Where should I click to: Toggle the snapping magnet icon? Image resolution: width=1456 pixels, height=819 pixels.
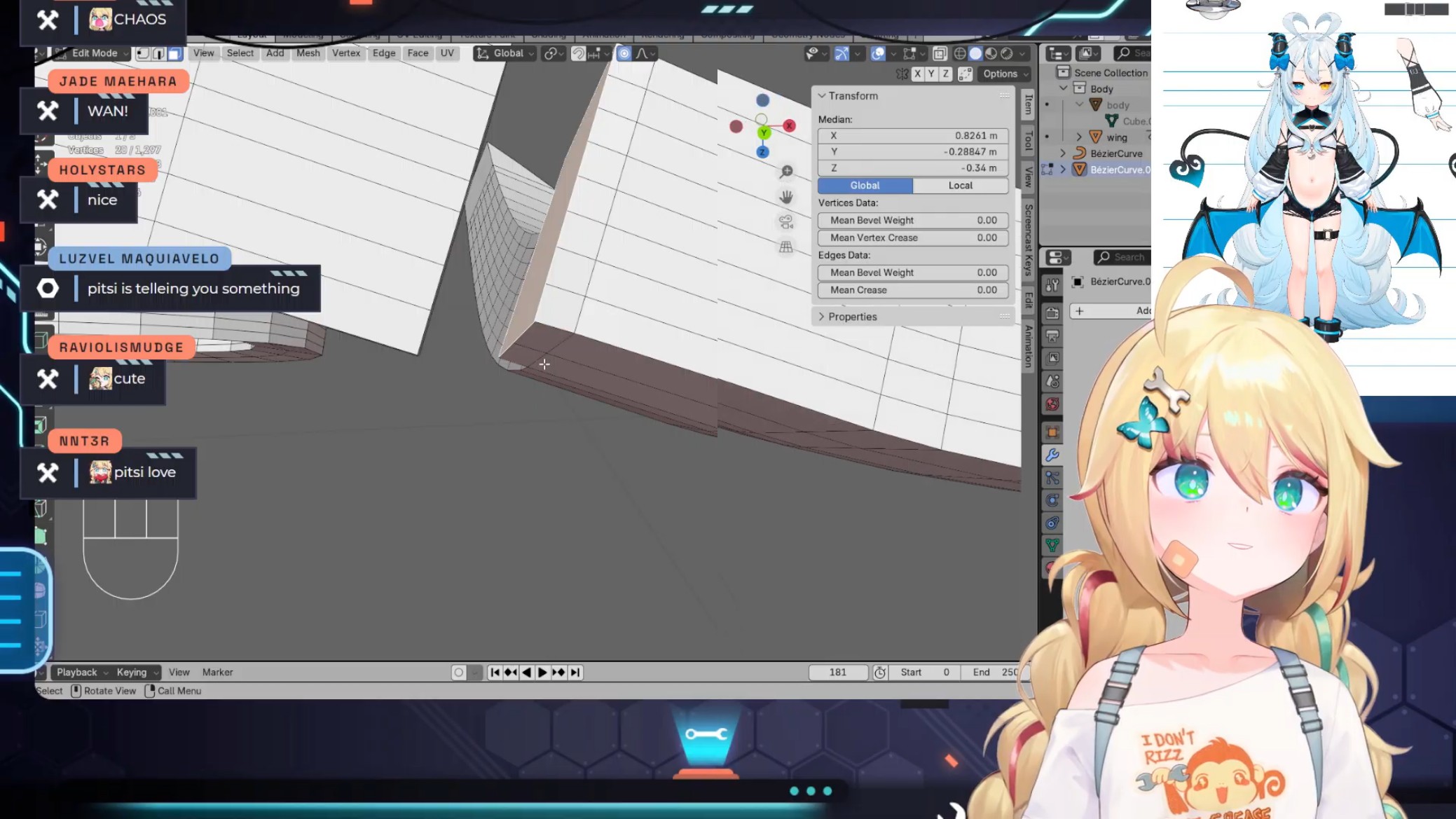pyautogui.click(x=579, y=53)
